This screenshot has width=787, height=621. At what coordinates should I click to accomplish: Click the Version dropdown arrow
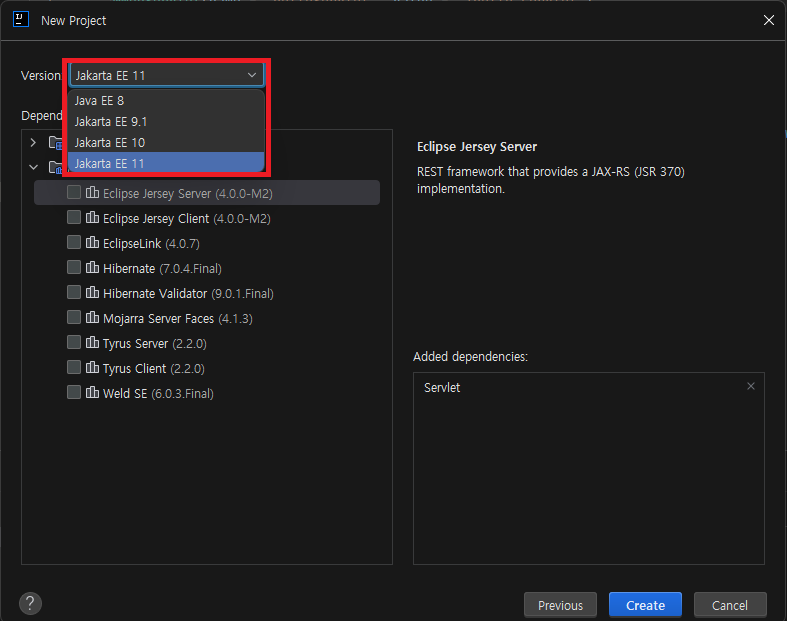click(252, 75)
